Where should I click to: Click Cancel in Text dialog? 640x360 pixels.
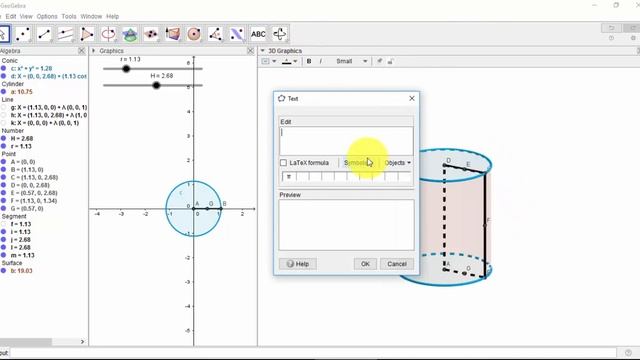(397, 264)
